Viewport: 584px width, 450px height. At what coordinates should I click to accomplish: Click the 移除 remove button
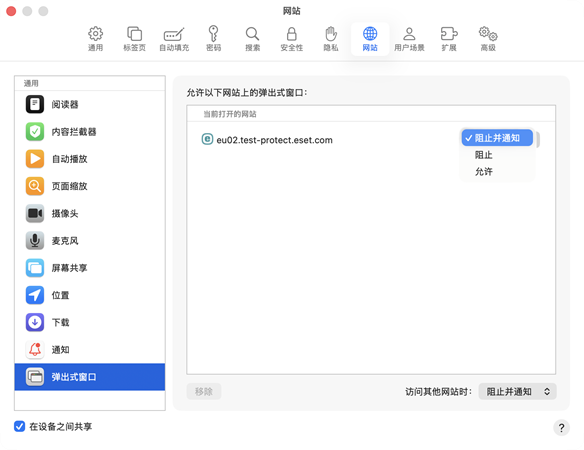pyautogui.click(x=204, y=392)
